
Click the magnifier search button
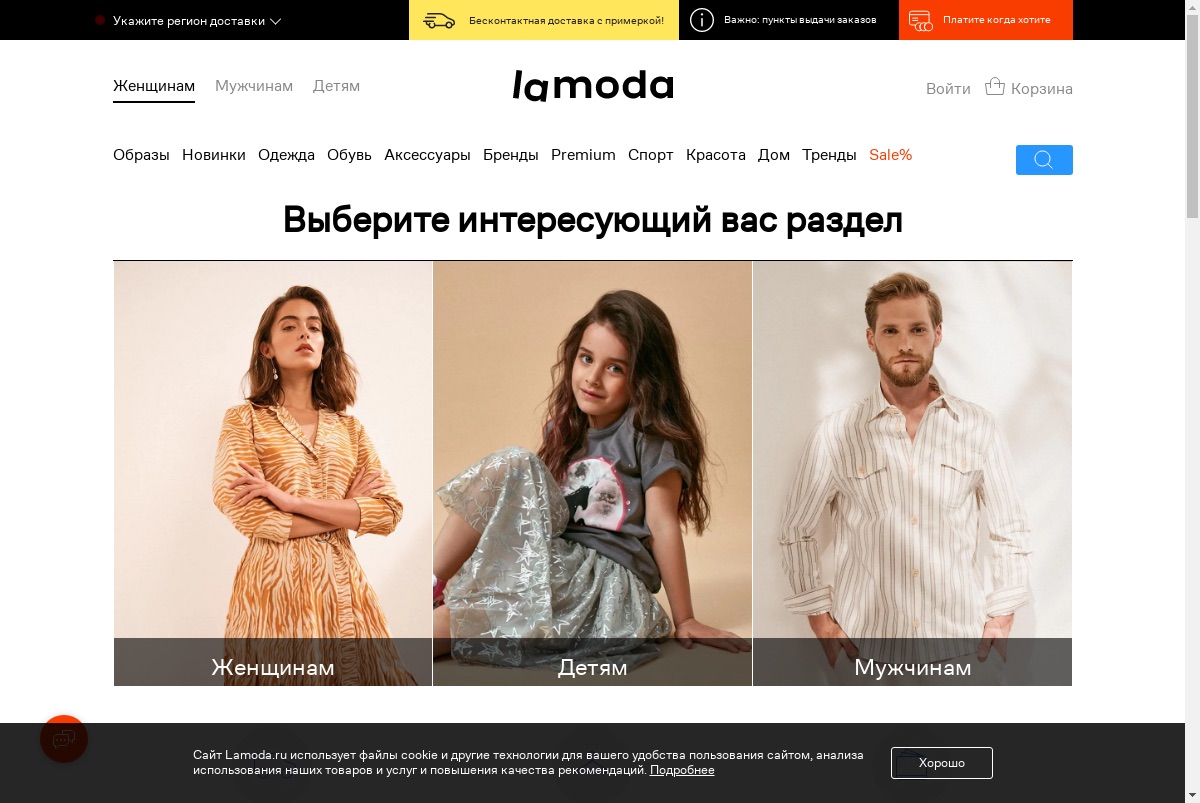(x=1044, y=160)
